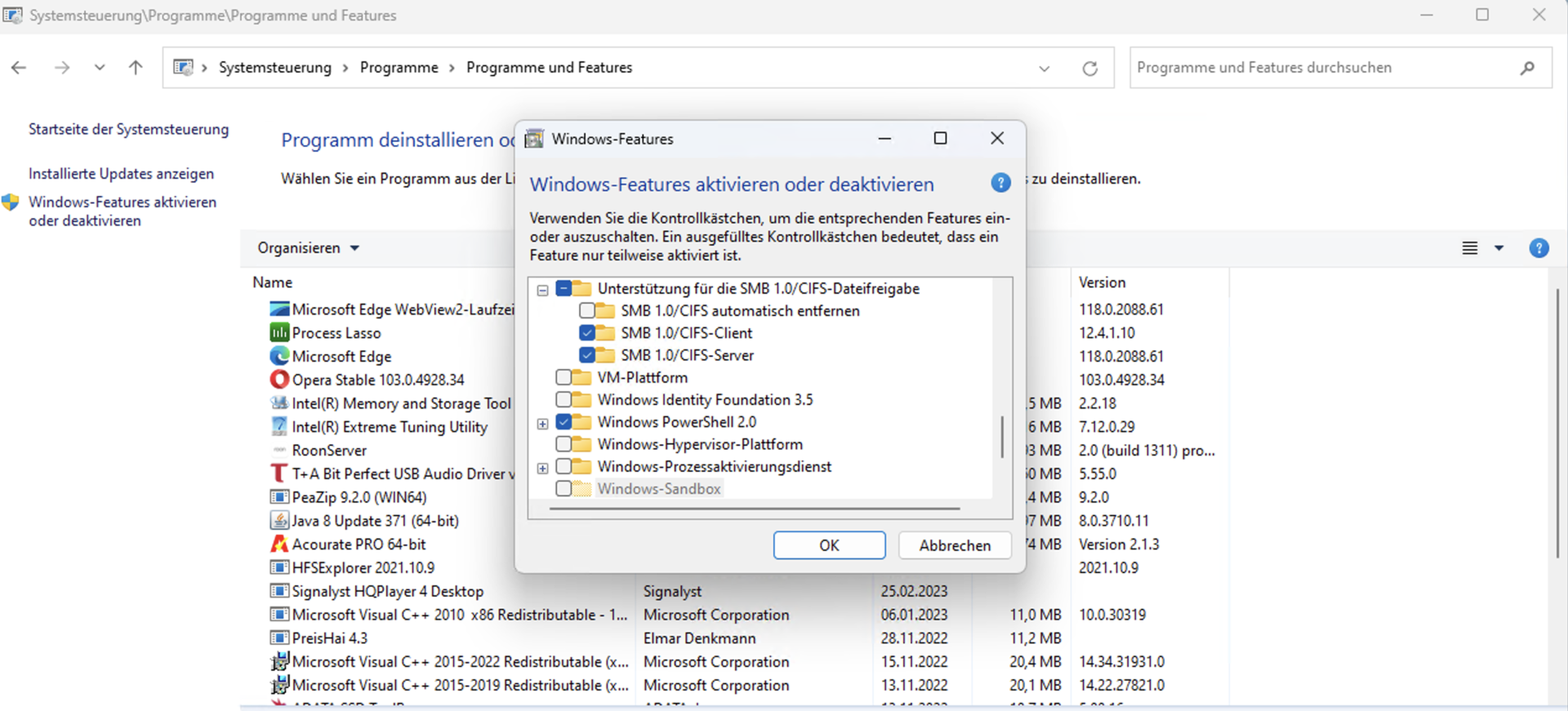Click Programme und Features breadcrumb
Screen dimensions: 1568x711
coord(549,68)
